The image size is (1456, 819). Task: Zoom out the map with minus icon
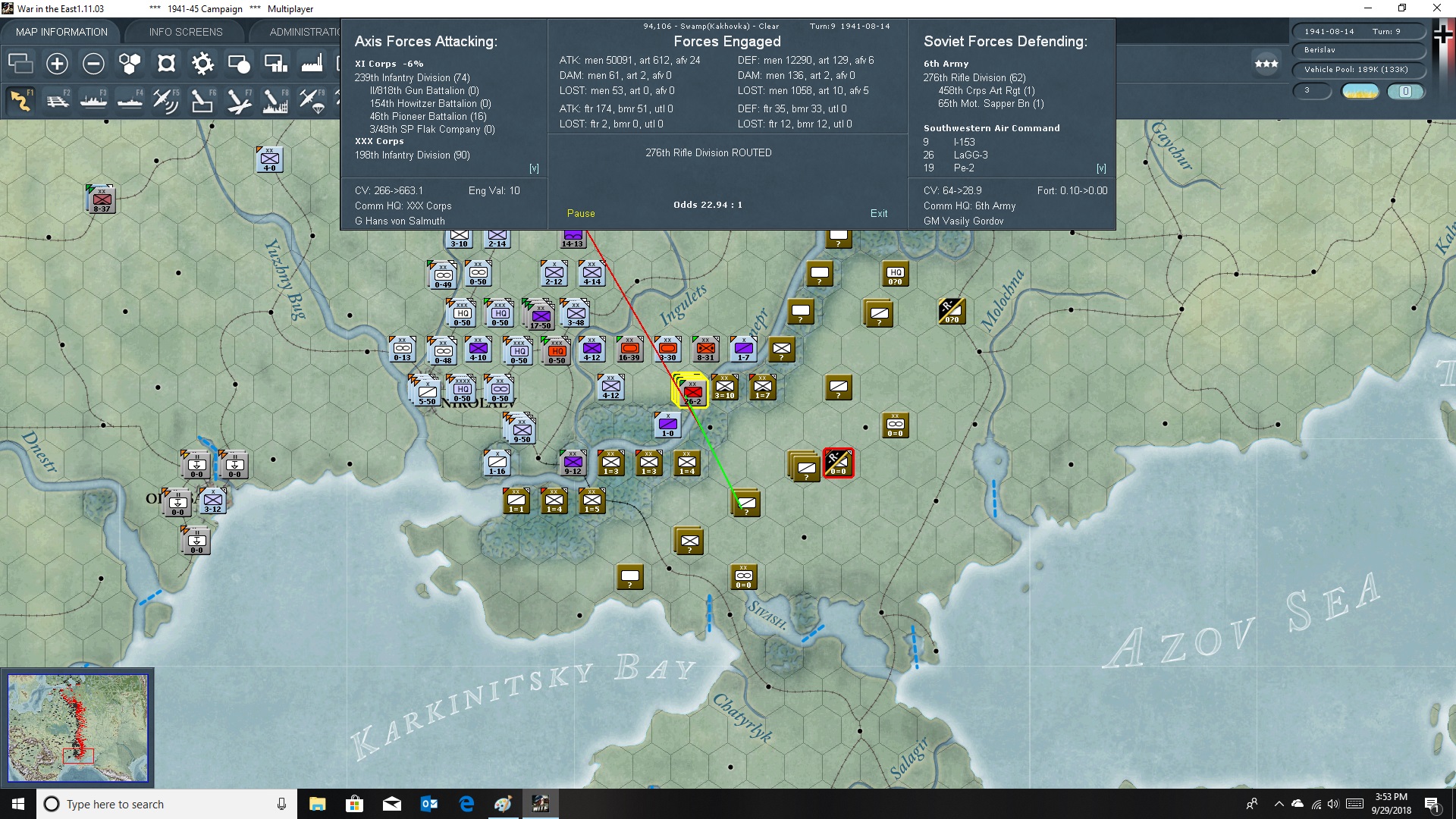(93, 64)
